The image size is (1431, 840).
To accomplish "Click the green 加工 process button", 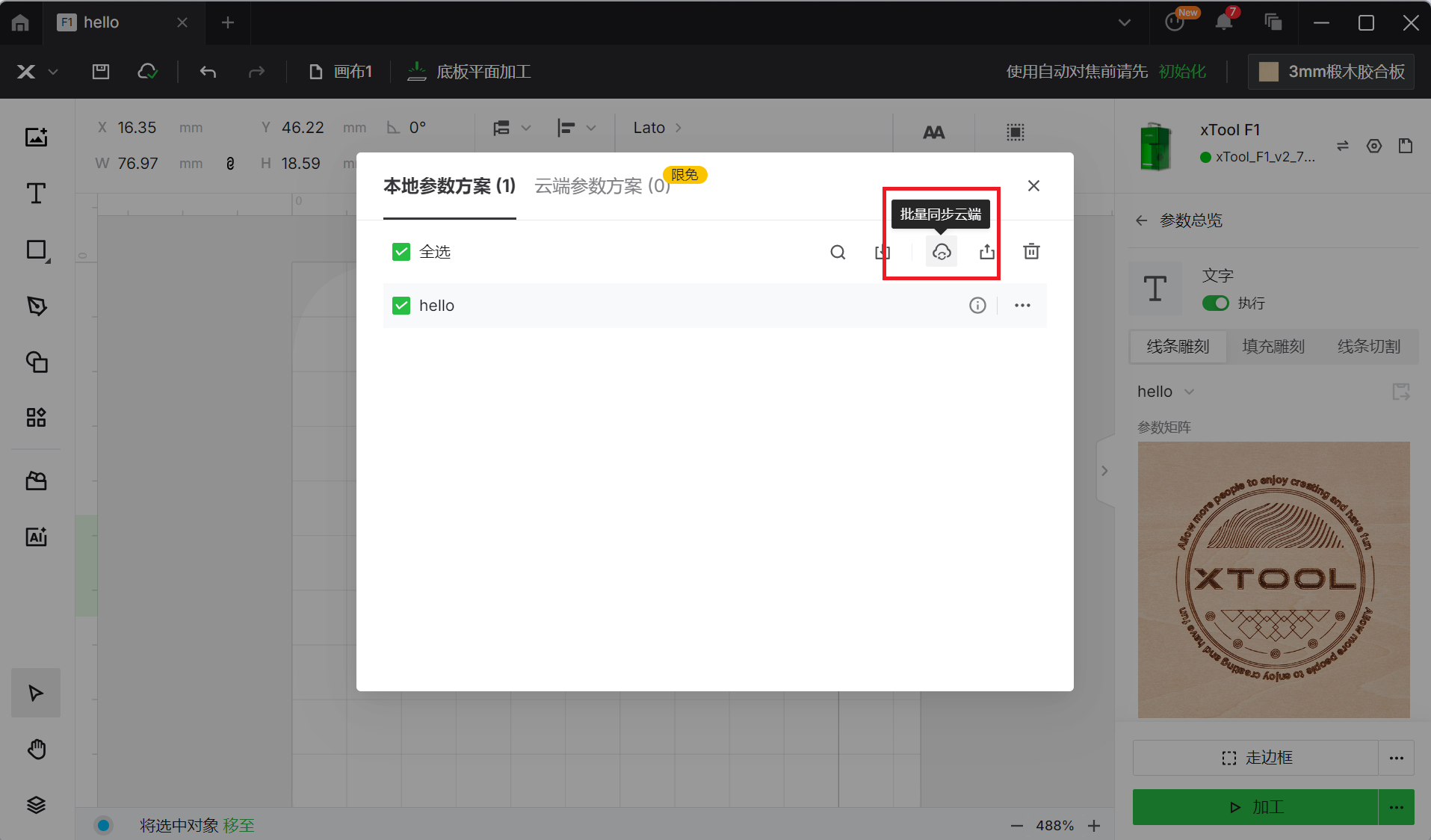I will tap(1255, 807).
